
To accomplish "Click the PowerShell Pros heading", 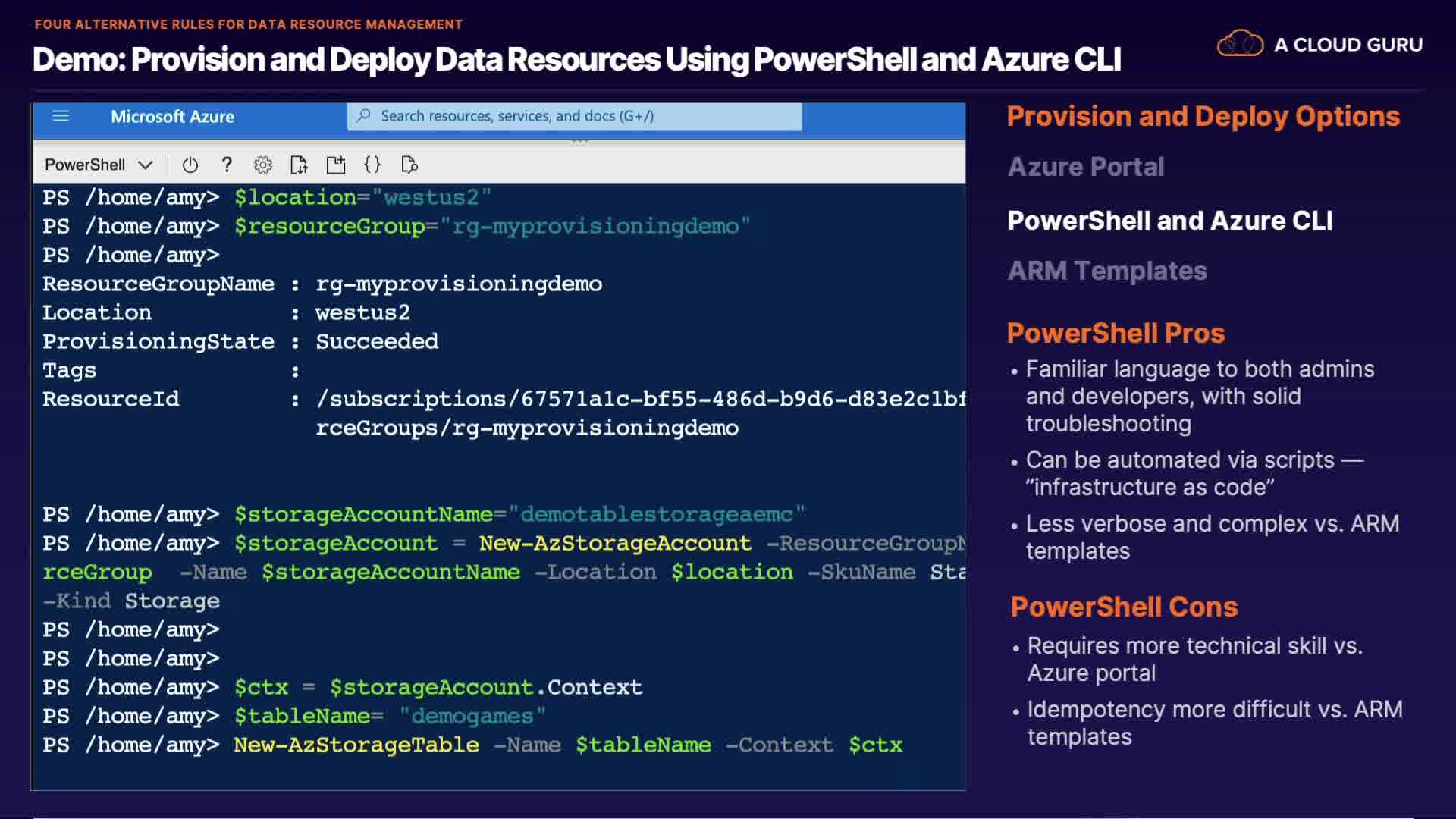I will 1115,333.
